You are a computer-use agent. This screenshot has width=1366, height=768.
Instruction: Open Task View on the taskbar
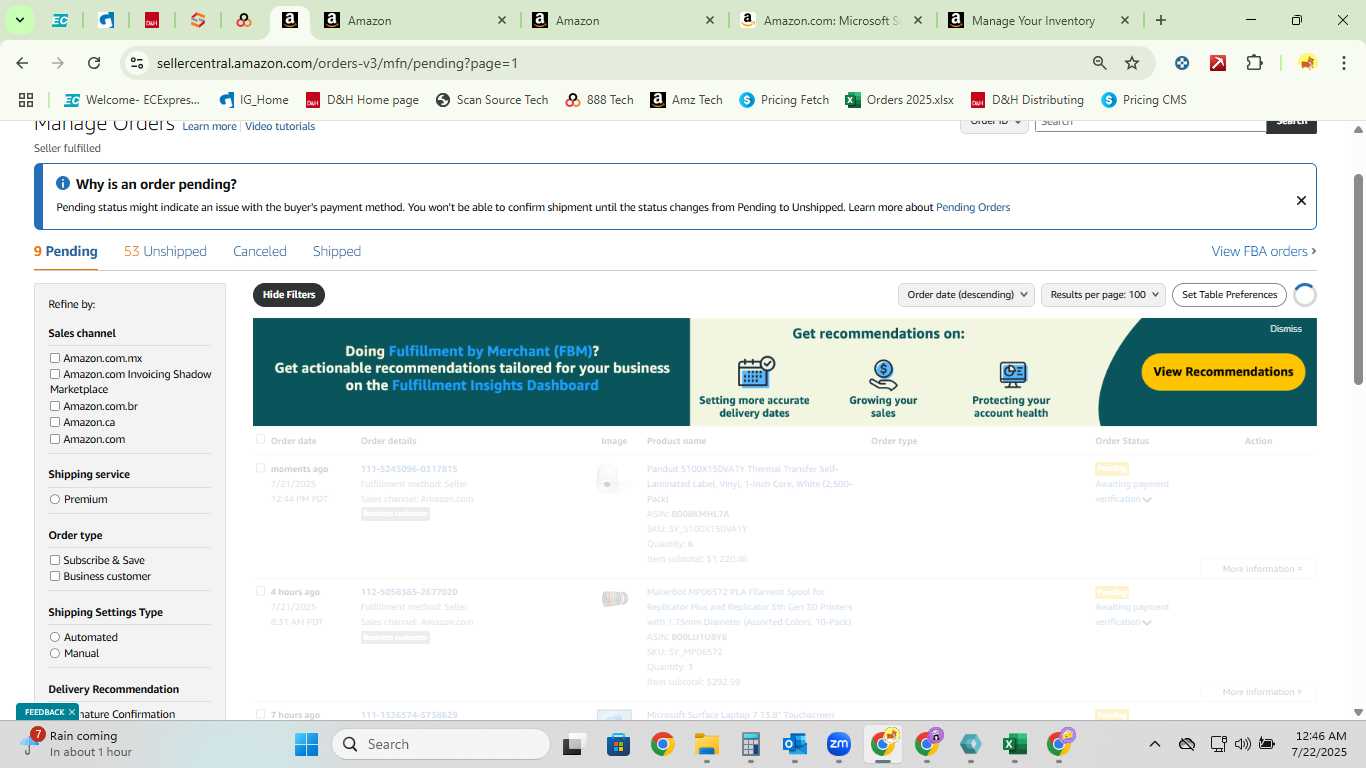point(573,744)
